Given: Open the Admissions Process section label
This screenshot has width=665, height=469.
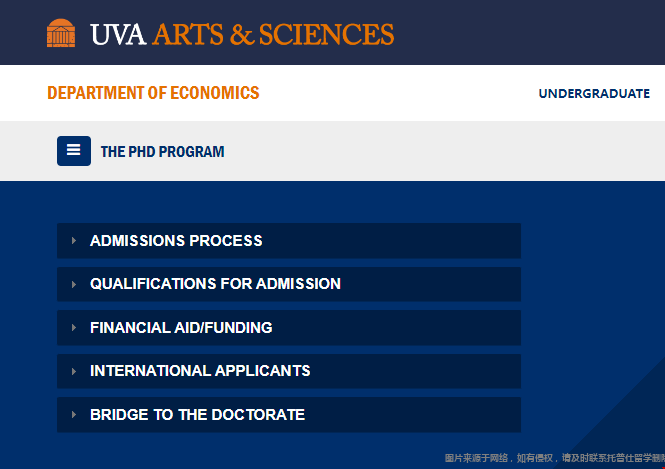Looking at the screenshot, I should point(176,241).
